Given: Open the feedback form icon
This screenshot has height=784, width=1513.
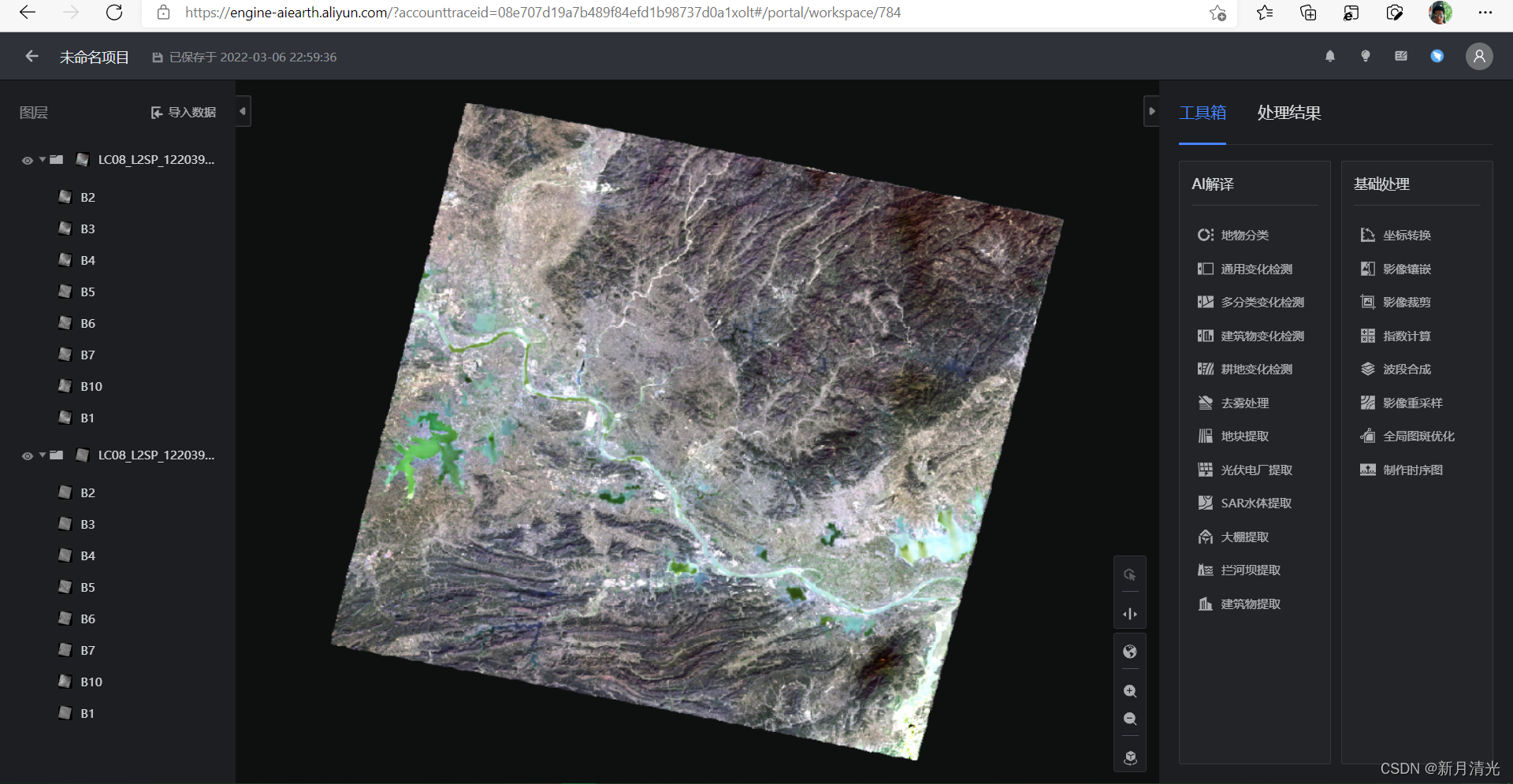Looking at the screenshot, I should pyautogui.click(x=1401, y=56).
